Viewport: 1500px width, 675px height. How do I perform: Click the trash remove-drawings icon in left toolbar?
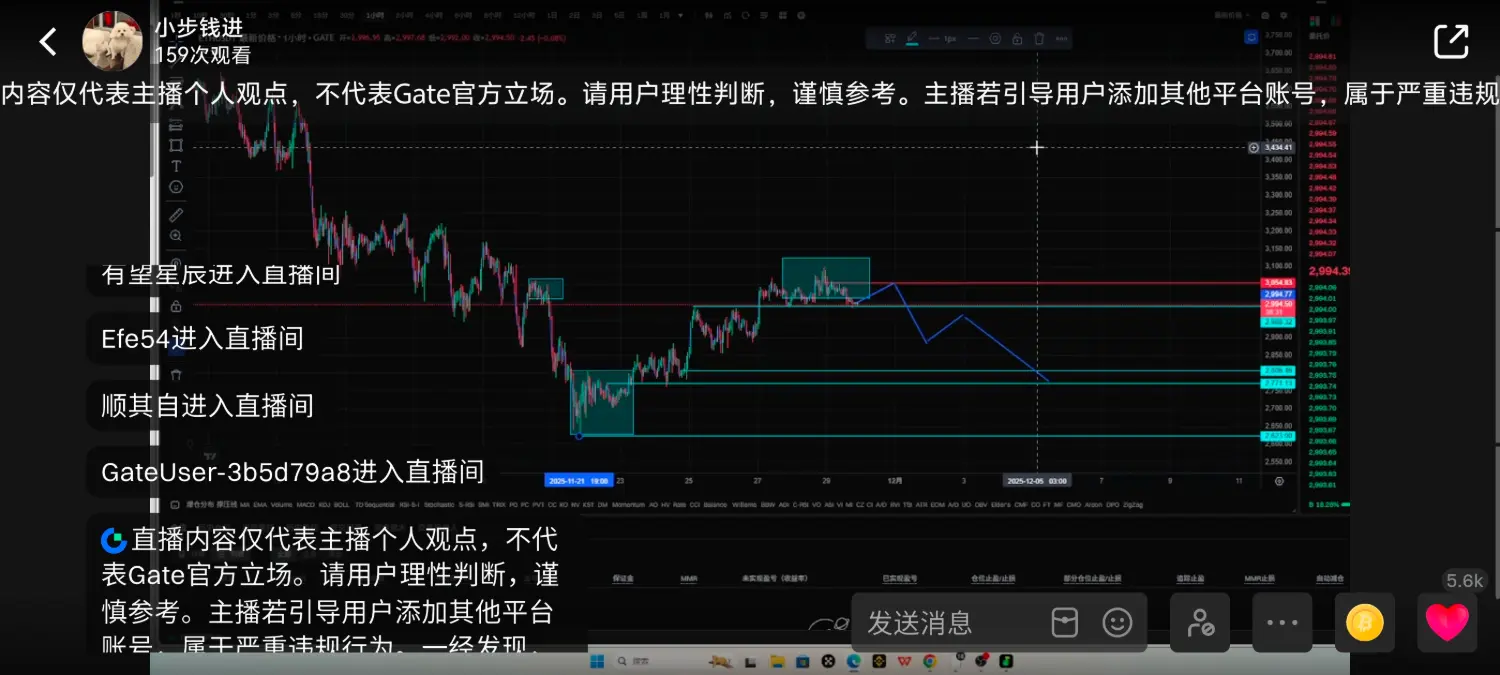[176, 375]
